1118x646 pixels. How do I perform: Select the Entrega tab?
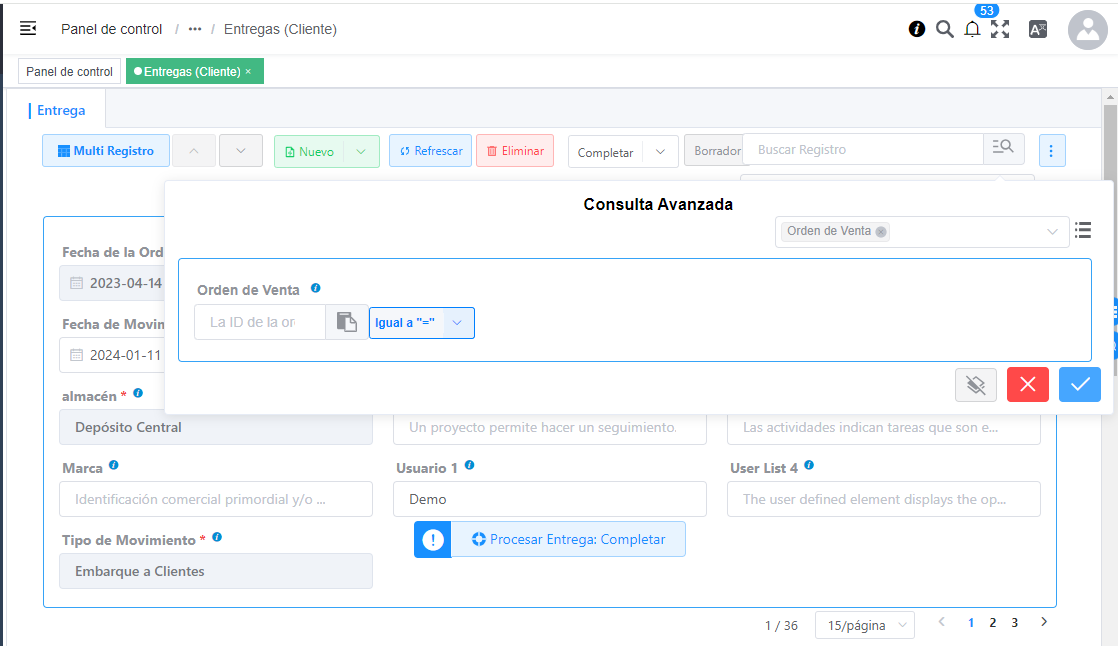point(61,110)
